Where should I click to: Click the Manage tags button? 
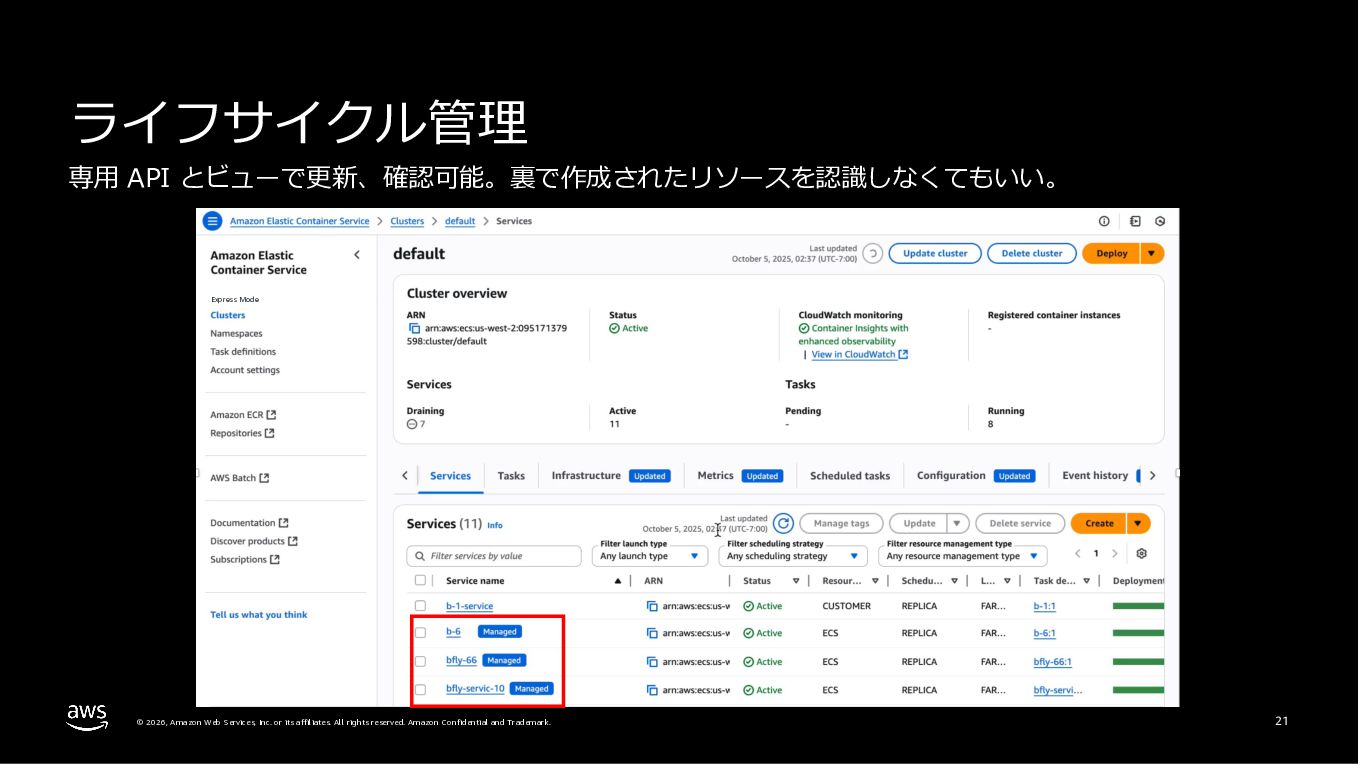[x=841, y=523]
